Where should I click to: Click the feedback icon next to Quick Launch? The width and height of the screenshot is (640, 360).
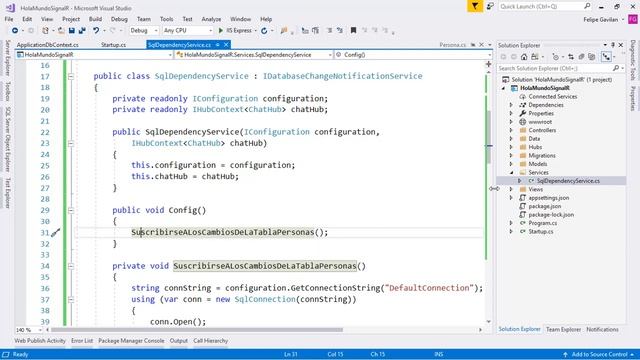pos(490,6)
